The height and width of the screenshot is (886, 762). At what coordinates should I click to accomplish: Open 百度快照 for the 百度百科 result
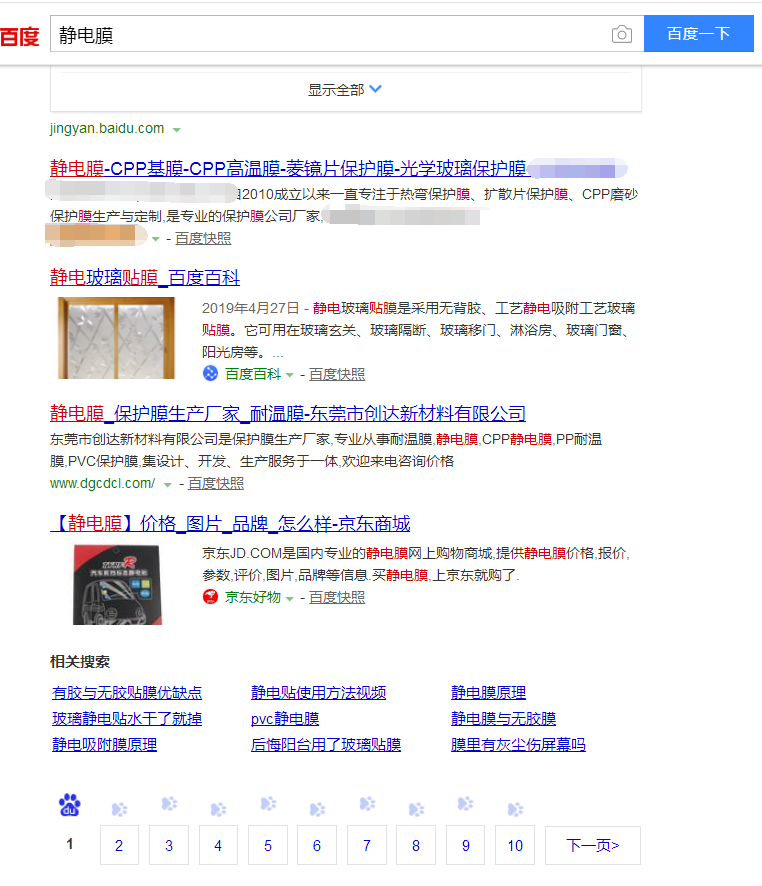(337, 374)
